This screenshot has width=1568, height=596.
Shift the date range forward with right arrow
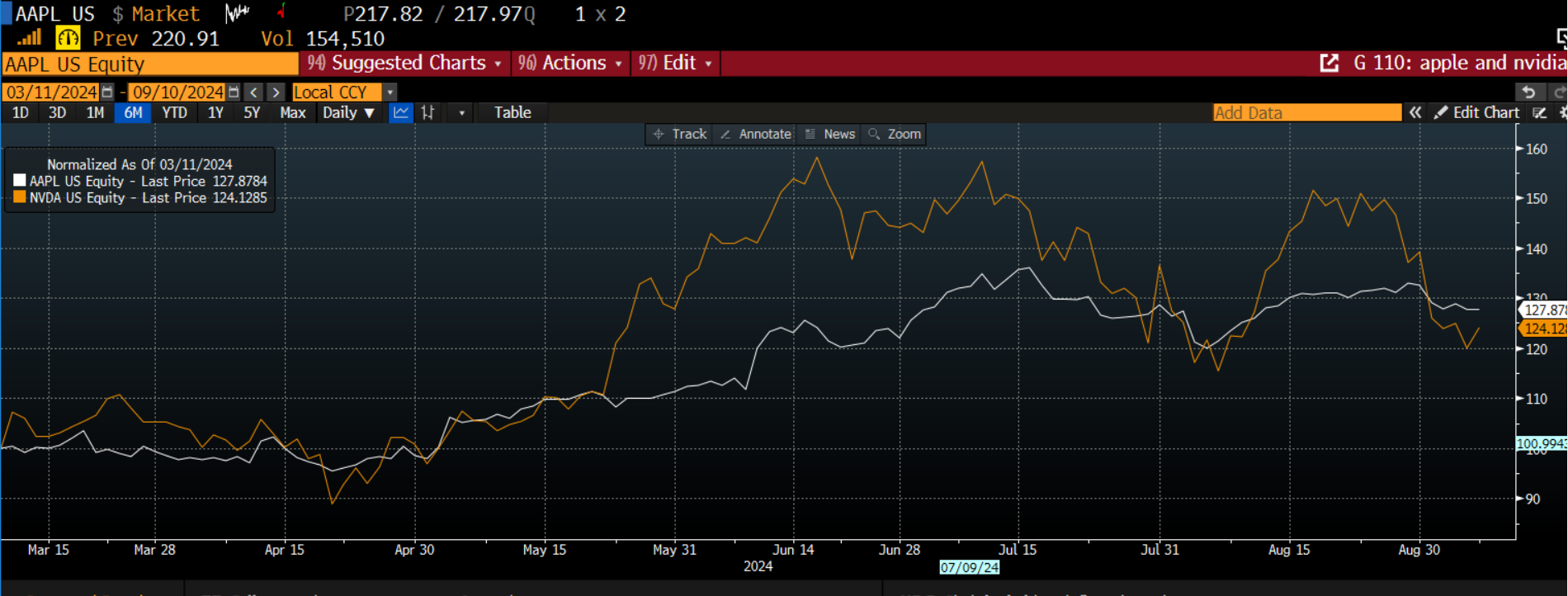(x=276, y=92)
